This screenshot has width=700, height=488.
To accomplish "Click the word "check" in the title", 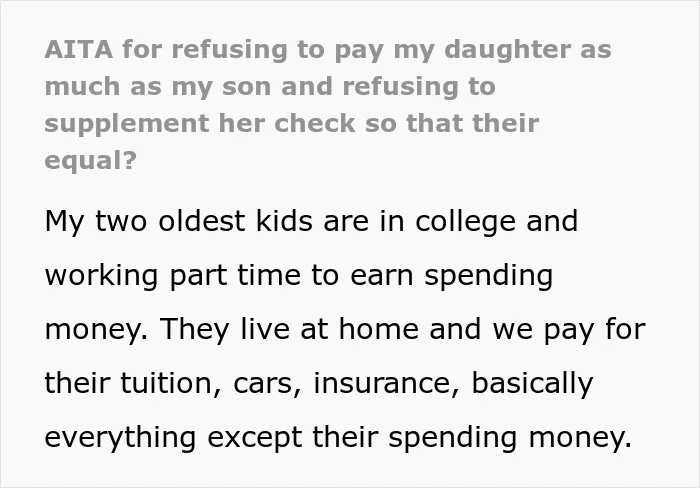I will (315, 123).
